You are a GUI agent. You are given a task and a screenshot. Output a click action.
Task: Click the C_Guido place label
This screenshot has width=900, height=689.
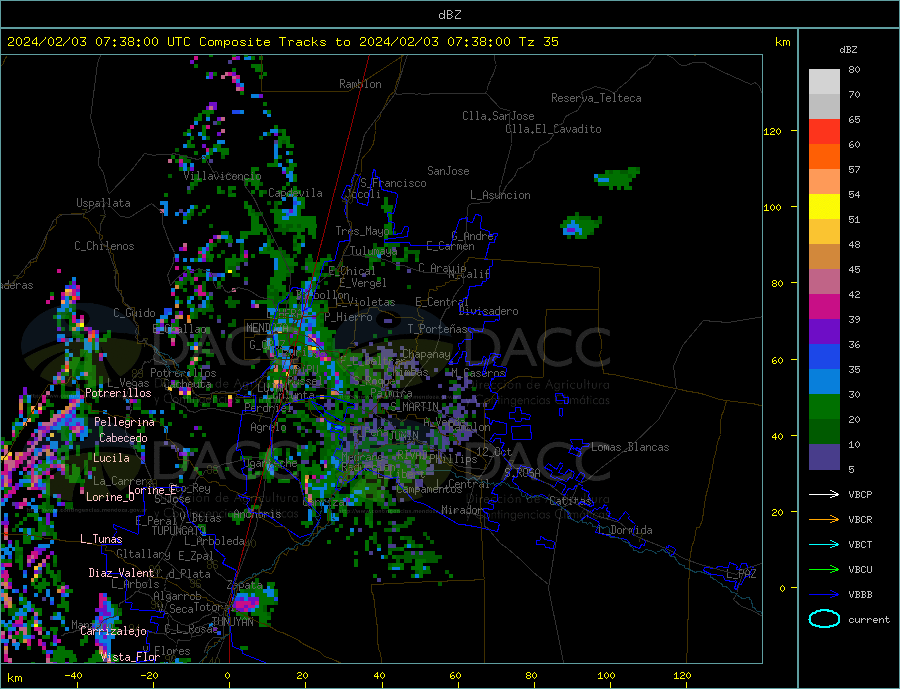[134, 313]
